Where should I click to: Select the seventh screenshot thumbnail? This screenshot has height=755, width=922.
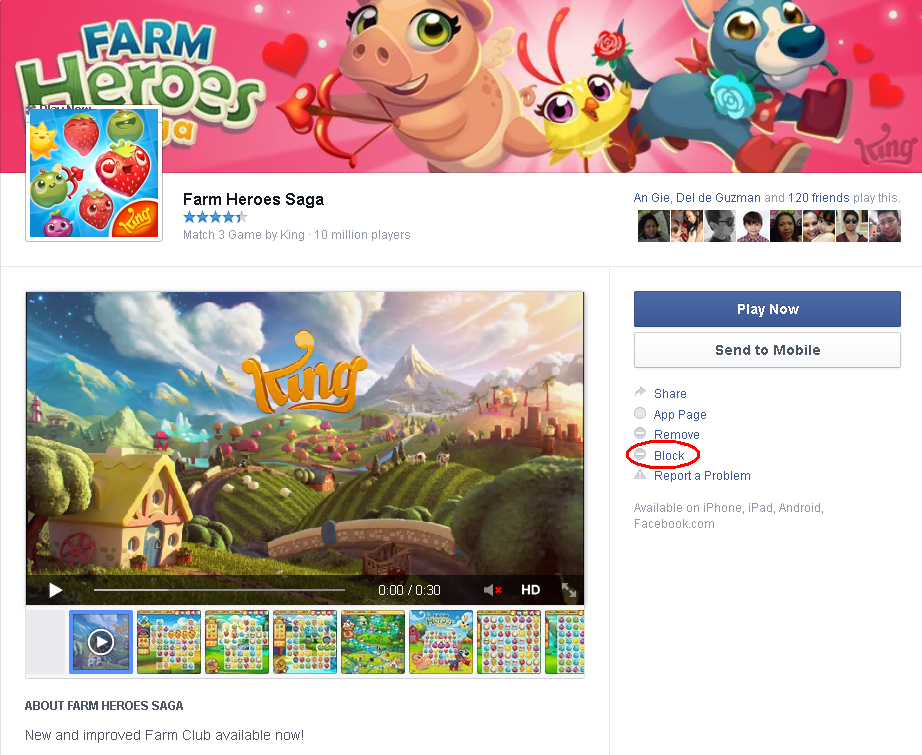(x=509, y=642)
